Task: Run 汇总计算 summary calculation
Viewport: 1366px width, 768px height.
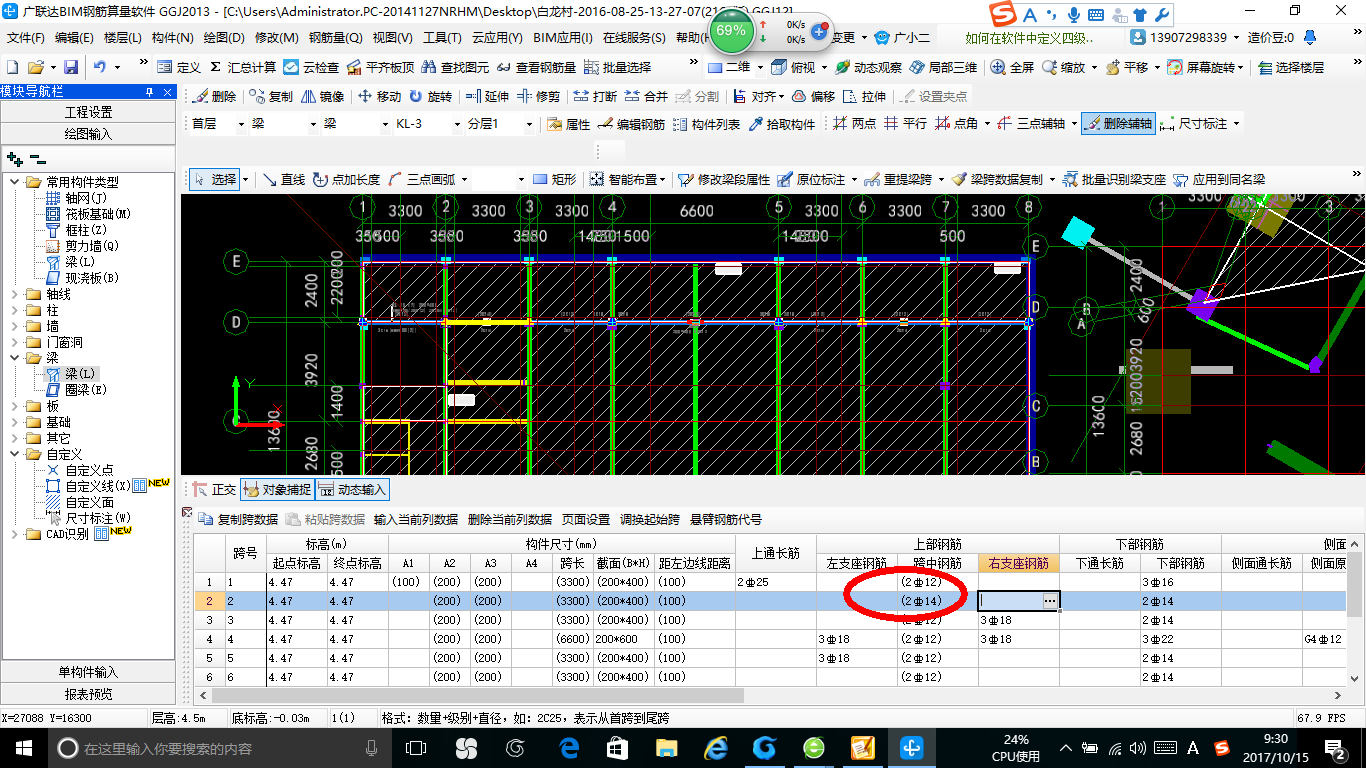Action: pos(242,67)
